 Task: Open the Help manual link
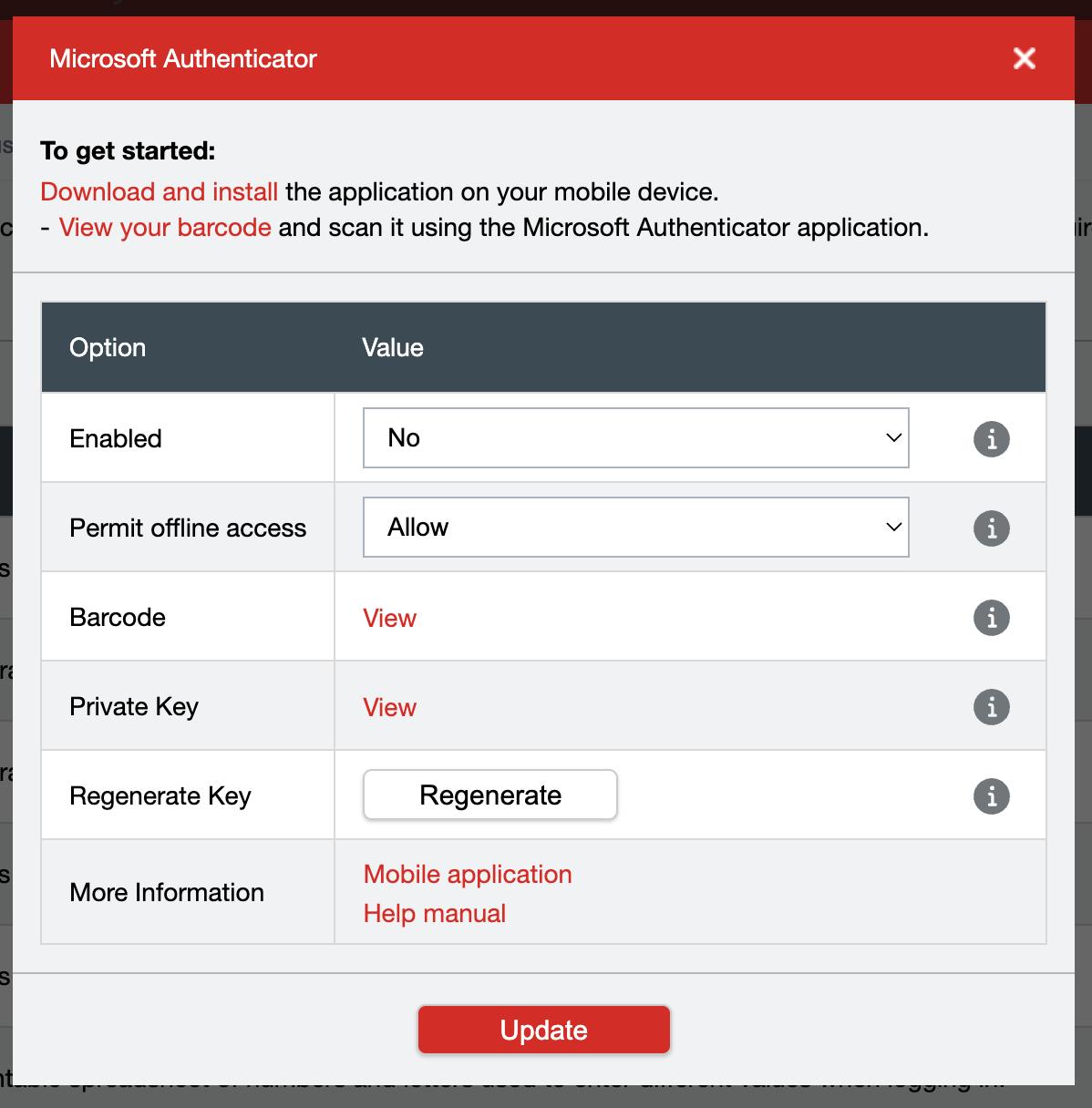tap(434, 913)
